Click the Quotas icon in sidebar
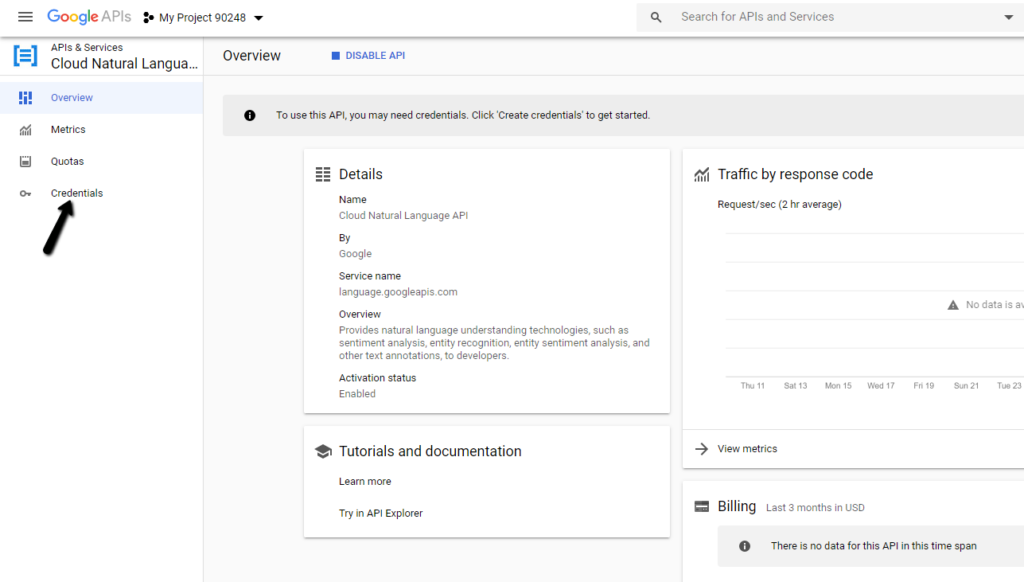Screen dimensions: 1024x582 pyautogui.click(x=25, y=161)
